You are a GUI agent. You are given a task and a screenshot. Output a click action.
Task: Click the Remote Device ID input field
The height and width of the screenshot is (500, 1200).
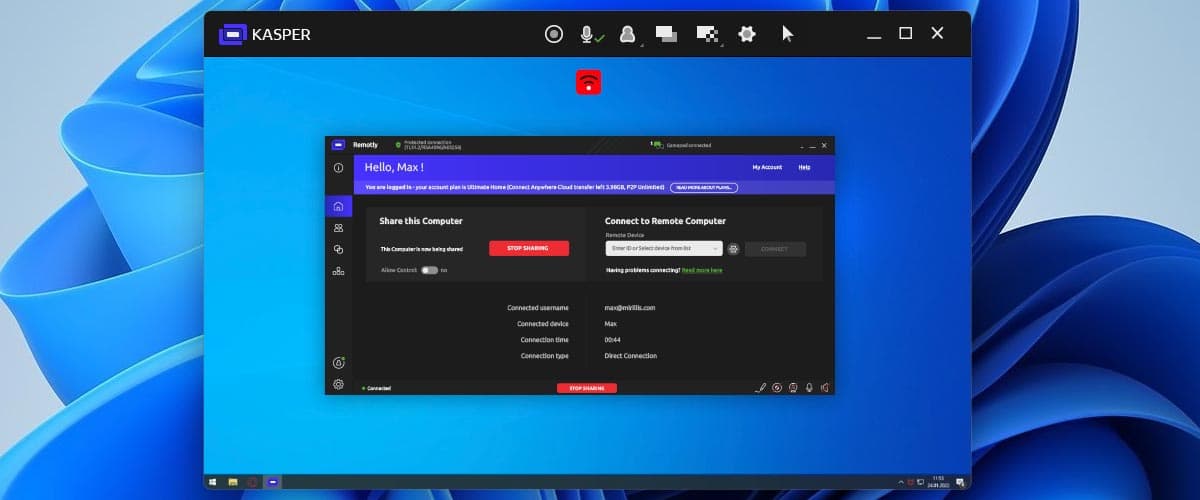click(664, 249)
